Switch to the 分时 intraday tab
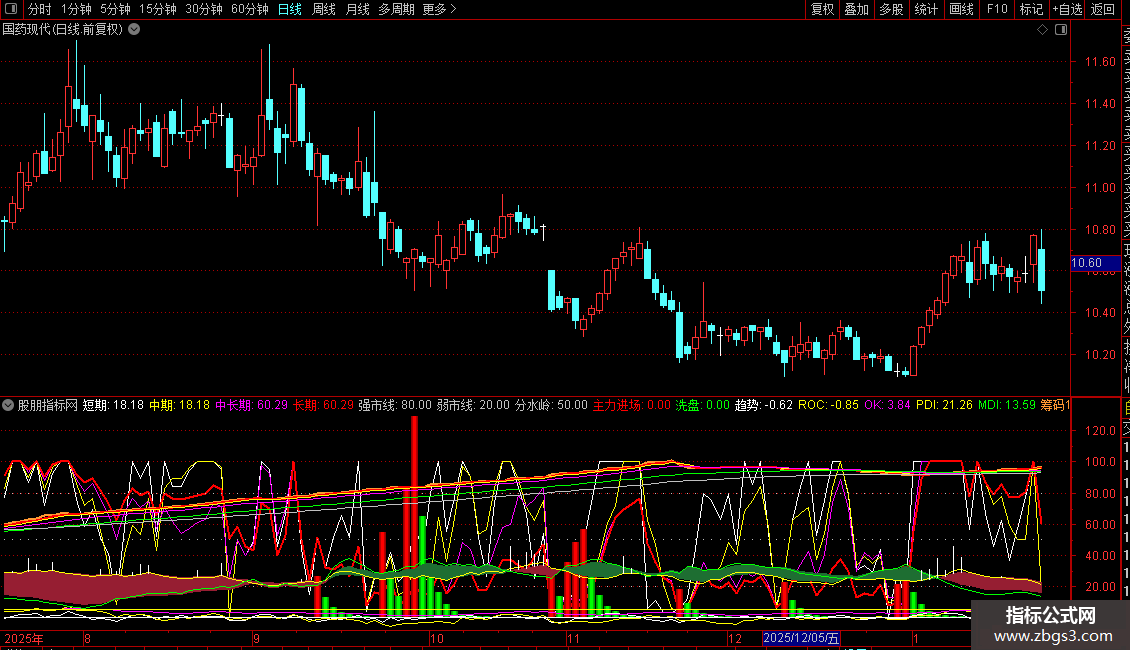This screenshot has height=650, width=1130. tap(39, 9)
